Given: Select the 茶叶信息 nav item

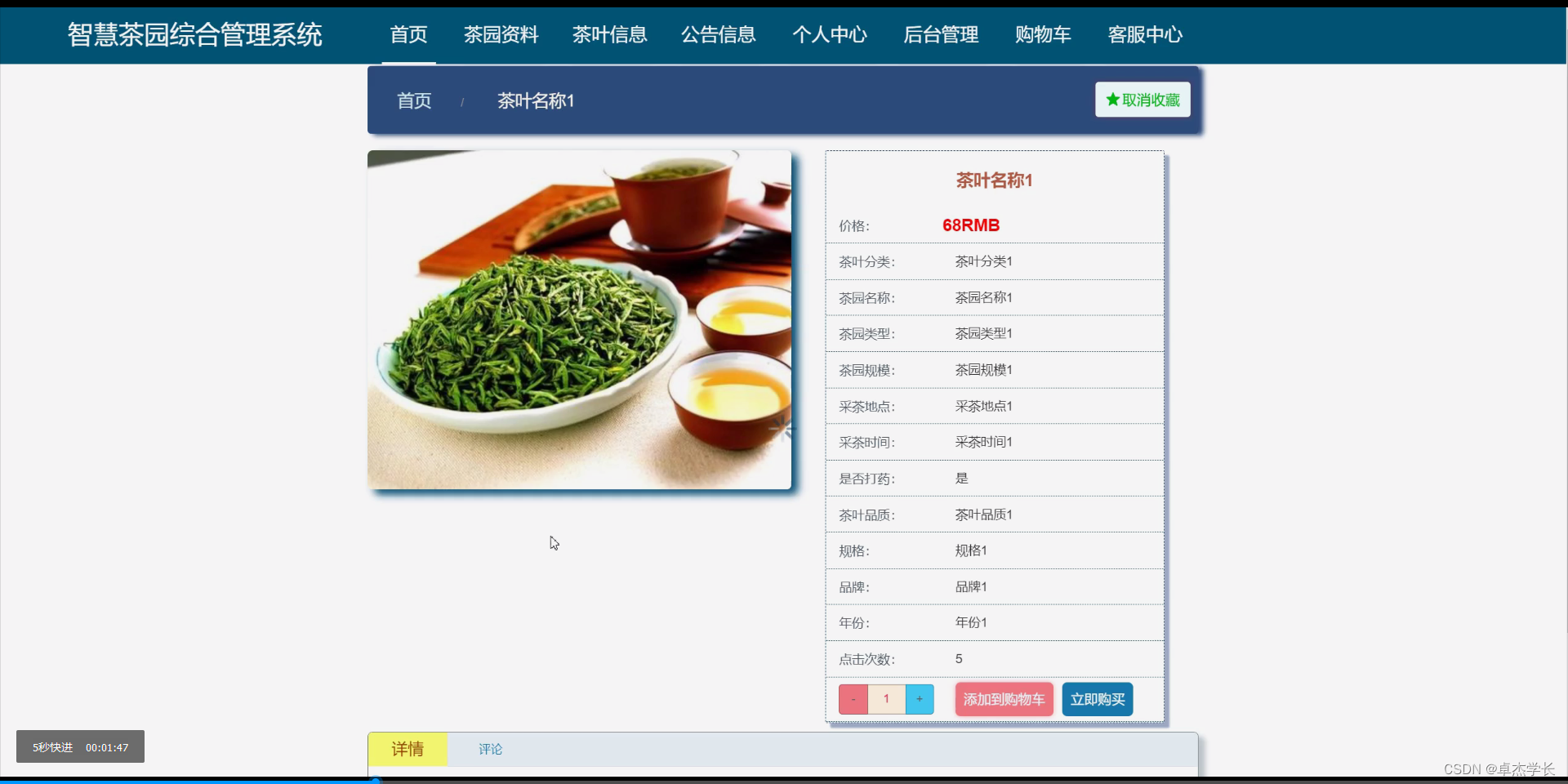Looking at the screenshot, I should click(609, 34).
